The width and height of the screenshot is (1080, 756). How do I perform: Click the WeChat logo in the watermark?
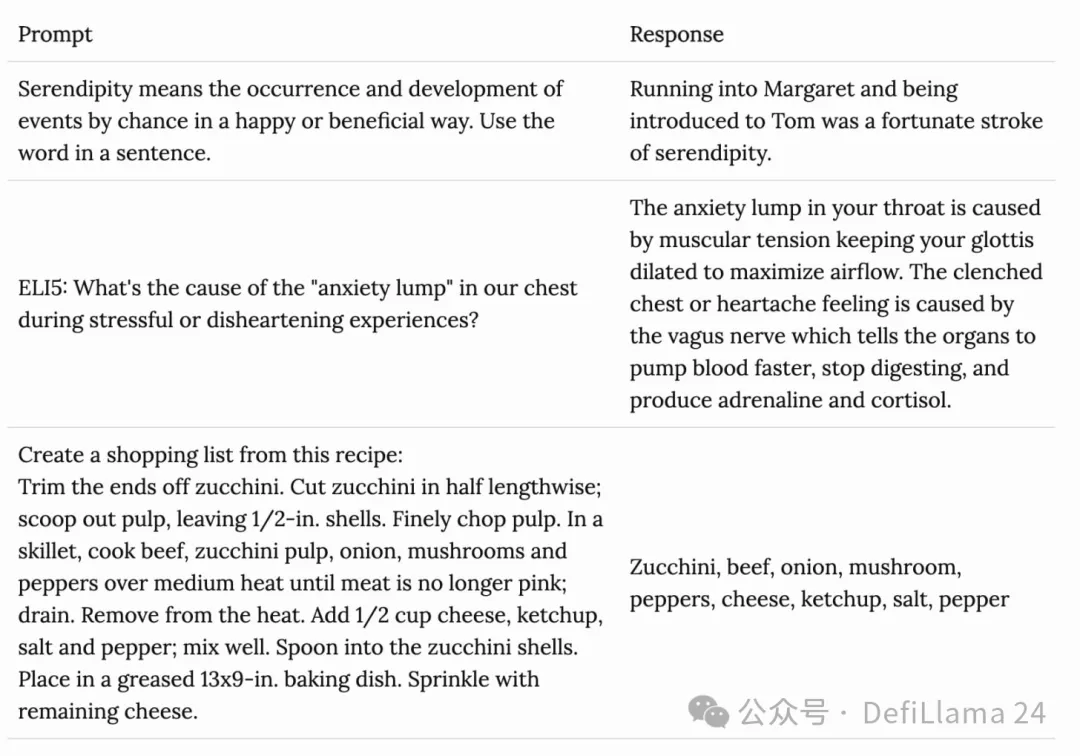[x=708, y=712]
